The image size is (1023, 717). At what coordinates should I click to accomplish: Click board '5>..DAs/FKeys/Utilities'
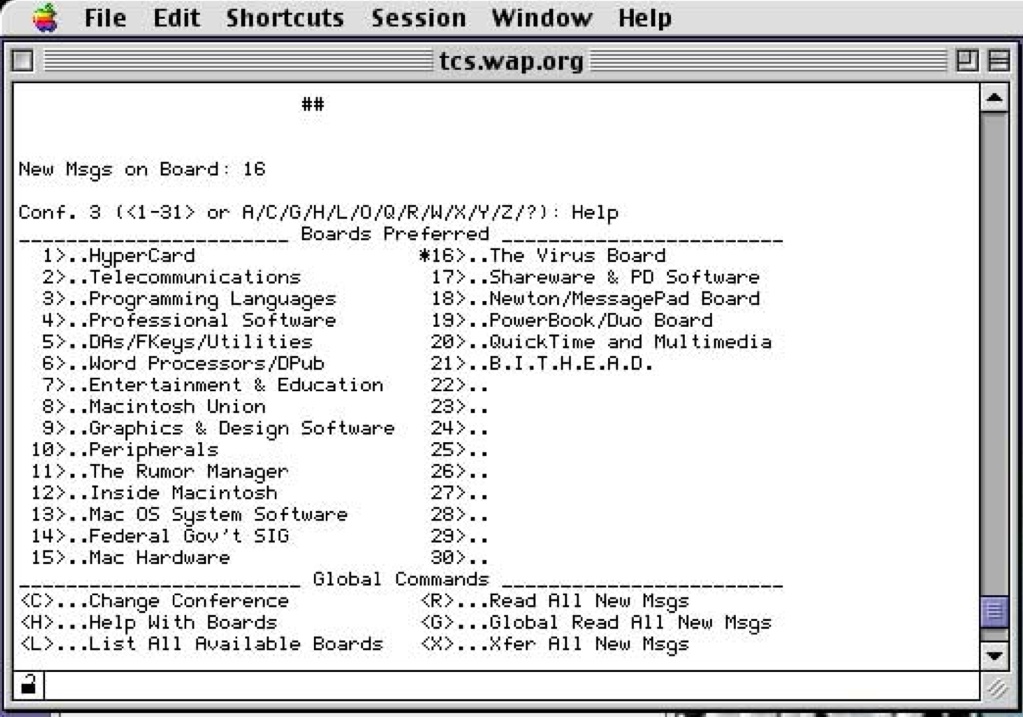(177, 342)
